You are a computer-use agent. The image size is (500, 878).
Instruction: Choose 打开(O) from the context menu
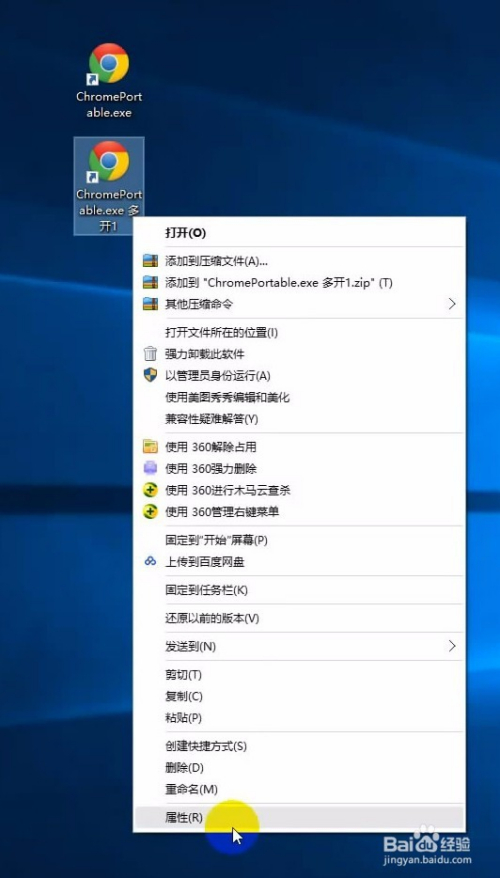click(299, 233)
